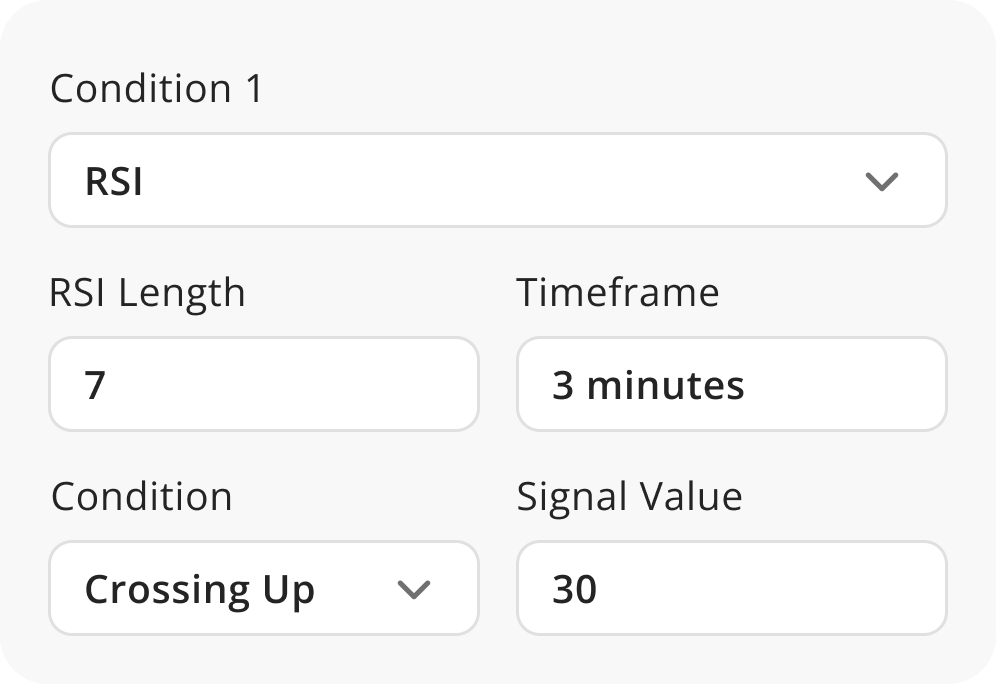The width and height of the screenshot is (996, 684).
Task: Click the Signal Value label
Action: point(629,497)
